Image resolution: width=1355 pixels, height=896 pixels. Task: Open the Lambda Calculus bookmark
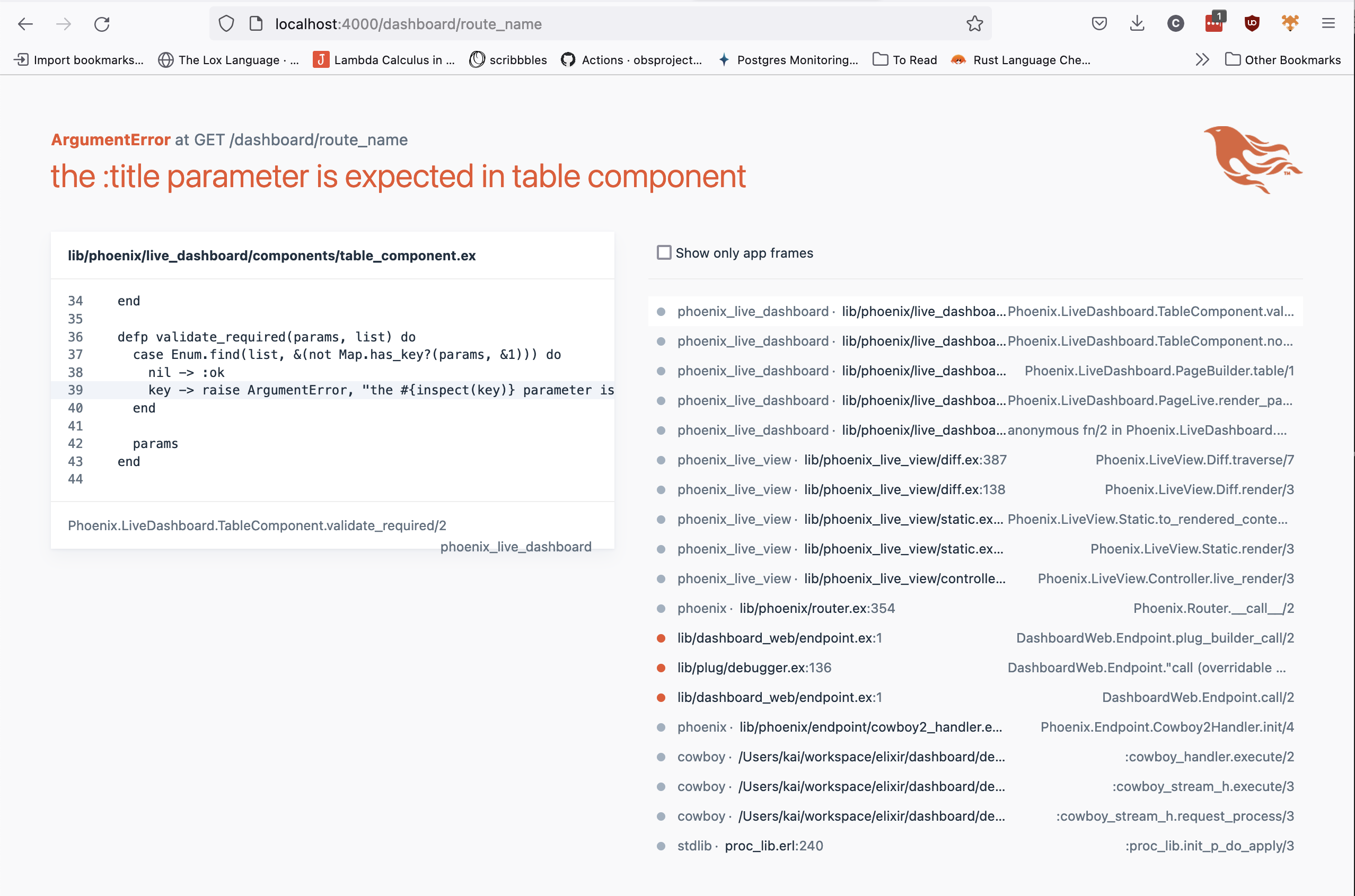(x=383, y=59)
